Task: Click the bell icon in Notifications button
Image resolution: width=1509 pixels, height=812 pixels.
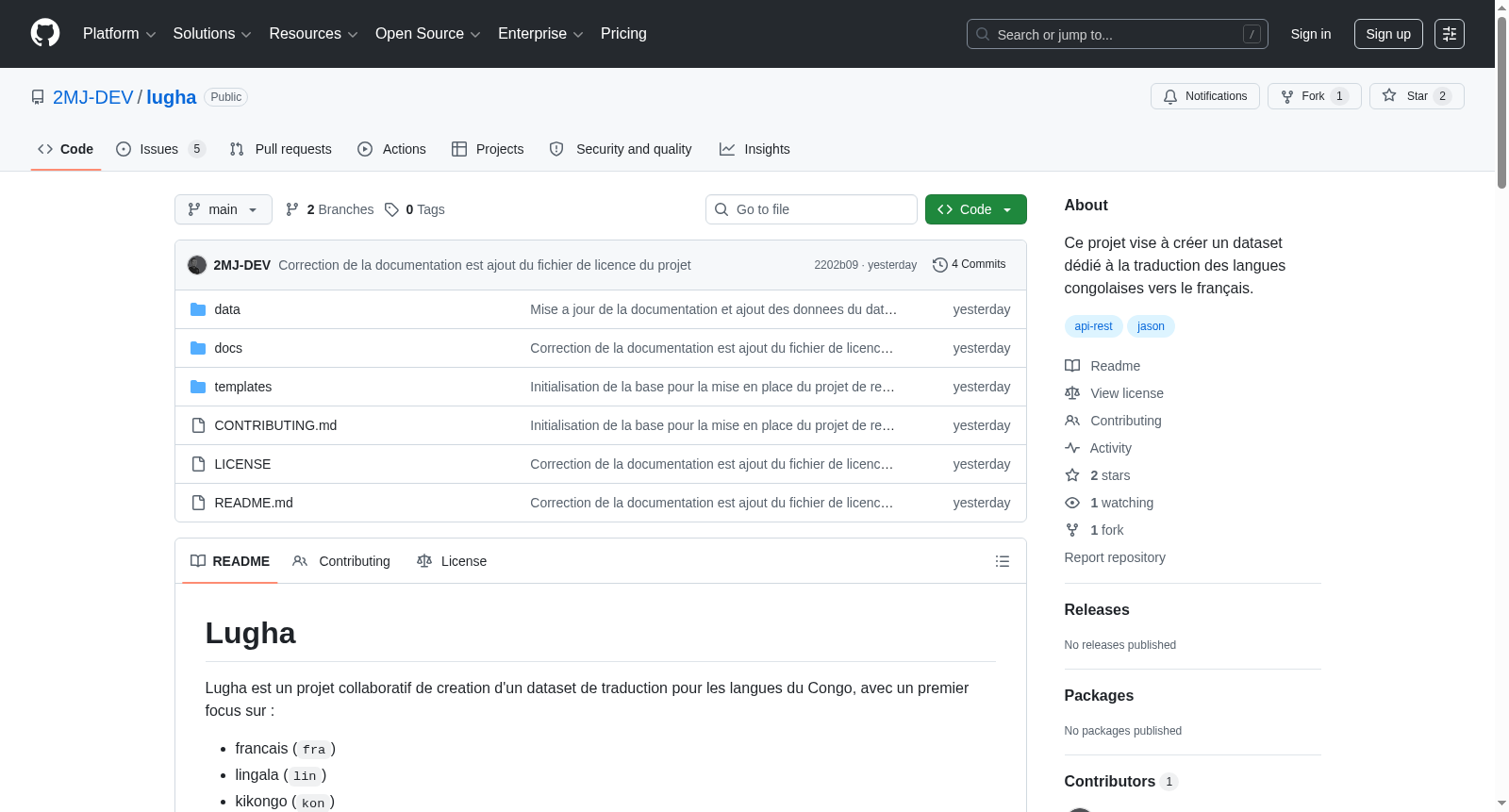Action: click(1170, 96)
